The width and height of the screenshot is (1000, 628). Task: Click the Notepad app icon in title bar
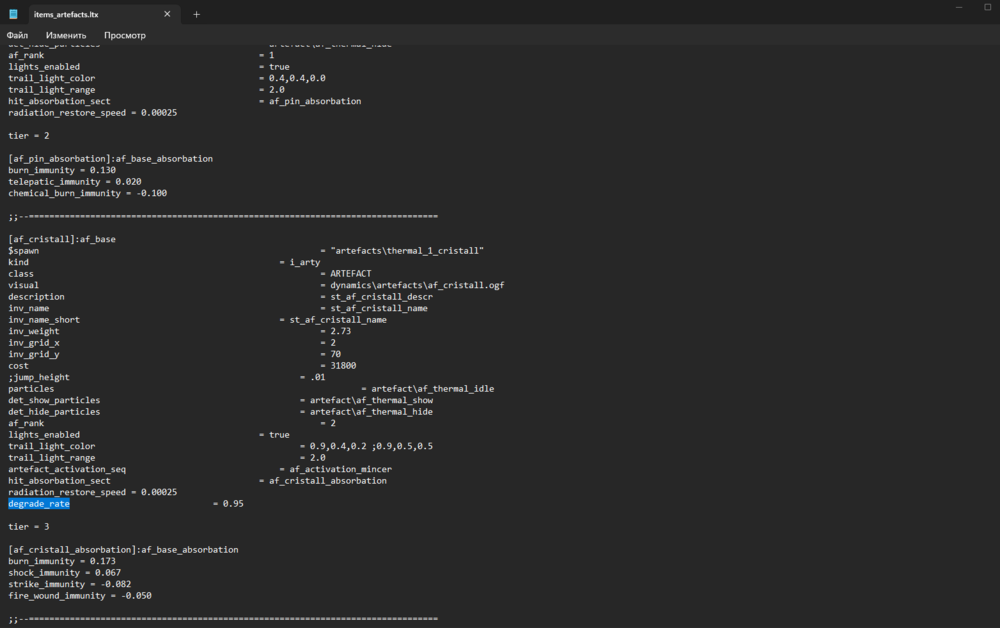click(14, 14)
